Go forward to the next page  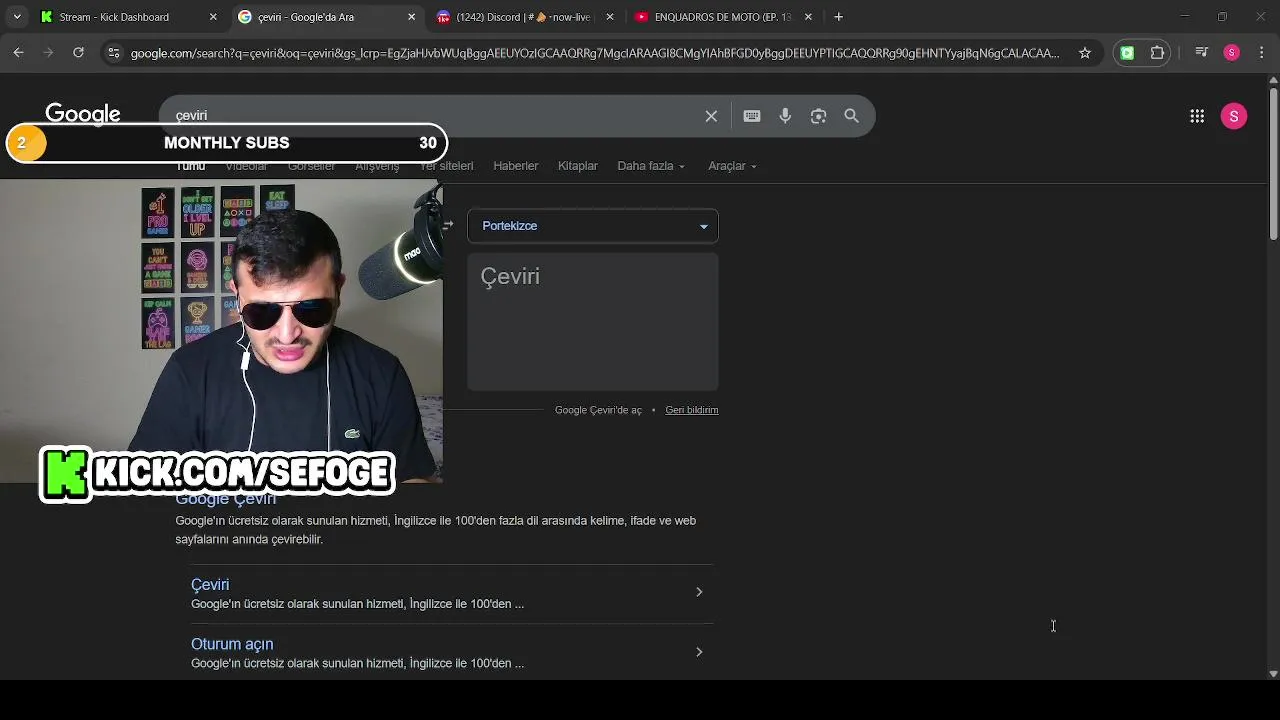coord(48,53)
